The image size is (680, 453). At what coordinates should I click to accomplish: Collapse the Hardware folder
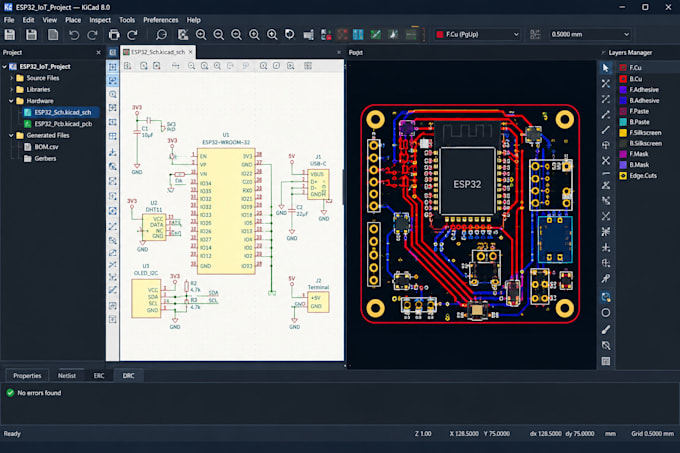[12, 101]
